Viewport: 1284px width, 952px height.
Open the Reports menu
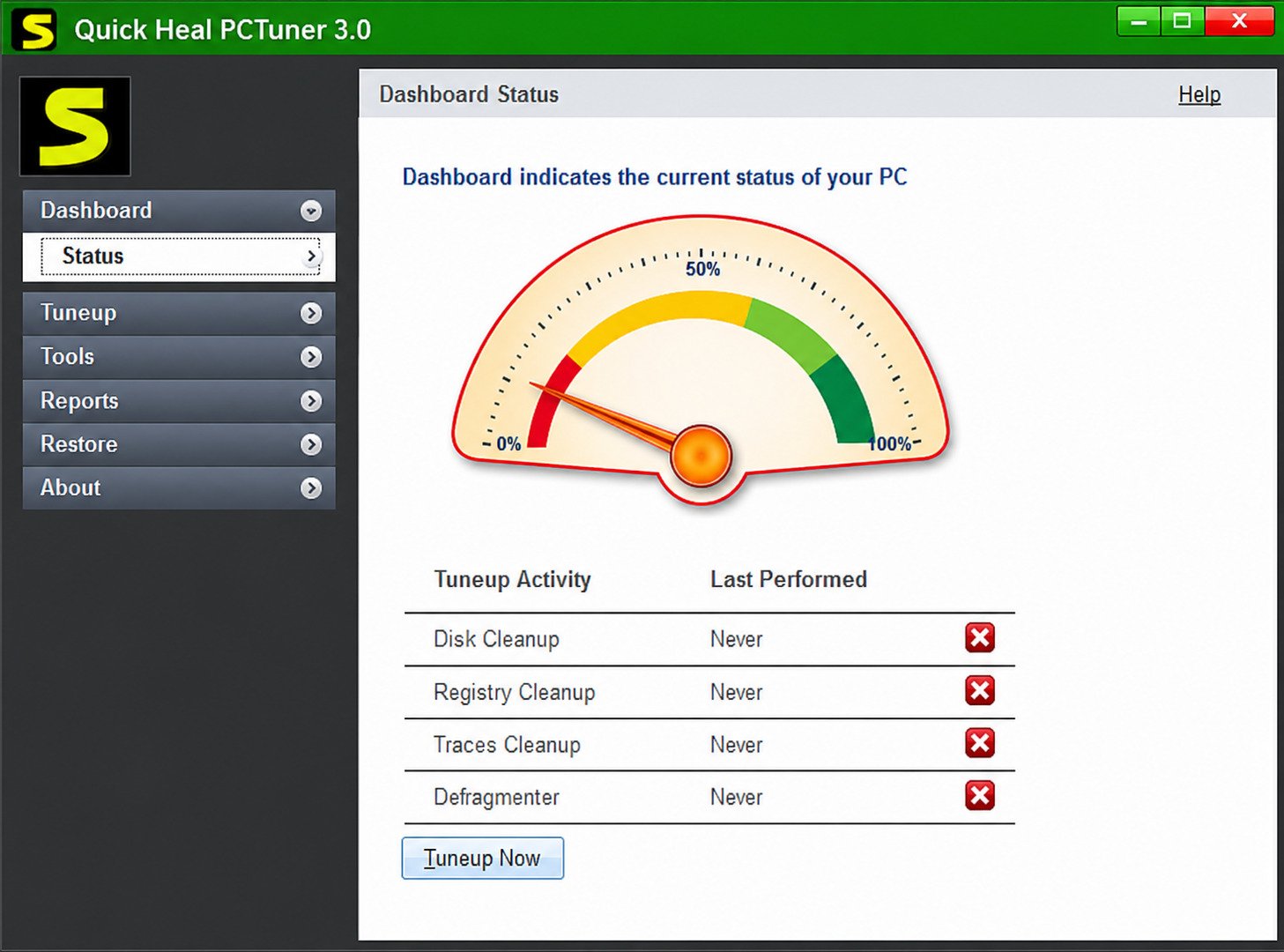(x=179, y=401)
